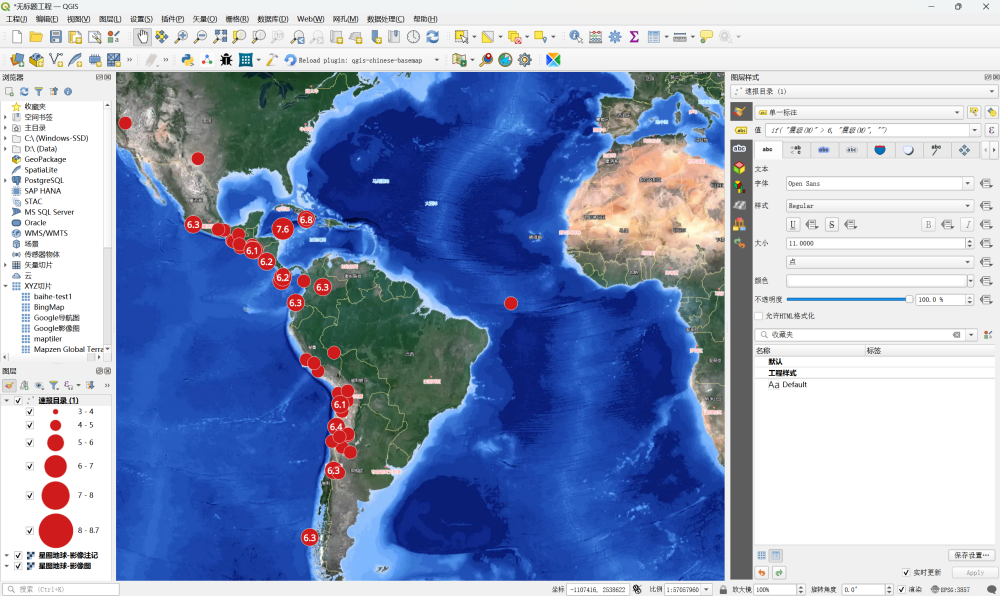Open the Temporal Controller clock icon

(x=413, y=37)
